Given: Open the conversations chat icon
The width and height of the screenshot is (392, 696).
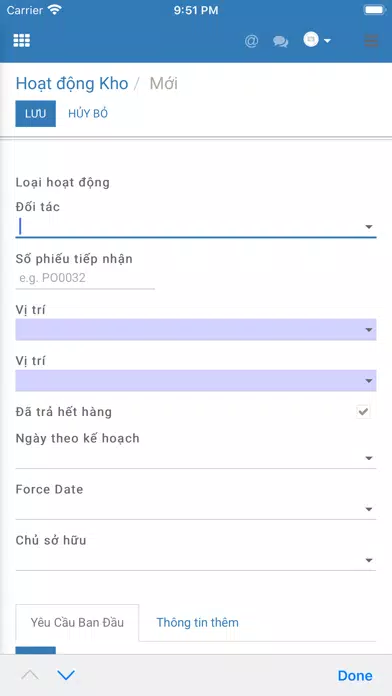Looking at the screenshot, I should (280, 42).
